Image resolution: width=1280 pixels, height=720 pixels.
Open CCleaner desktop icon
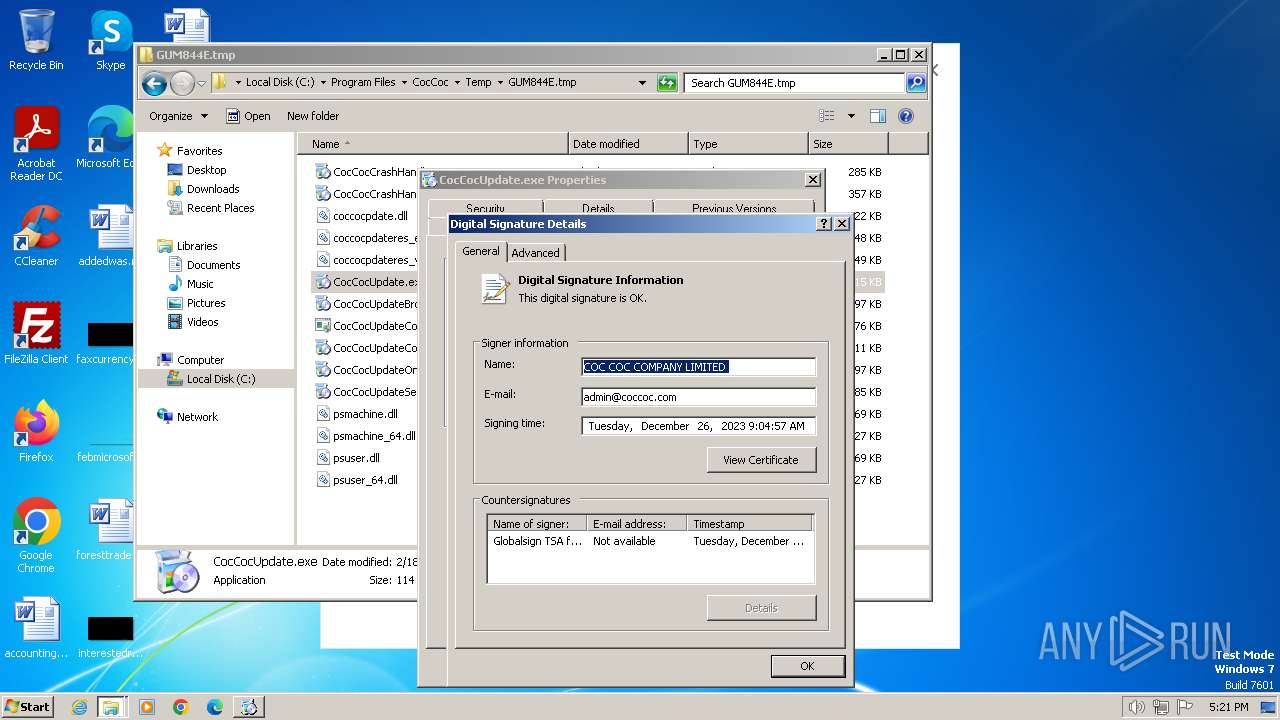click(x=36, y=237)
